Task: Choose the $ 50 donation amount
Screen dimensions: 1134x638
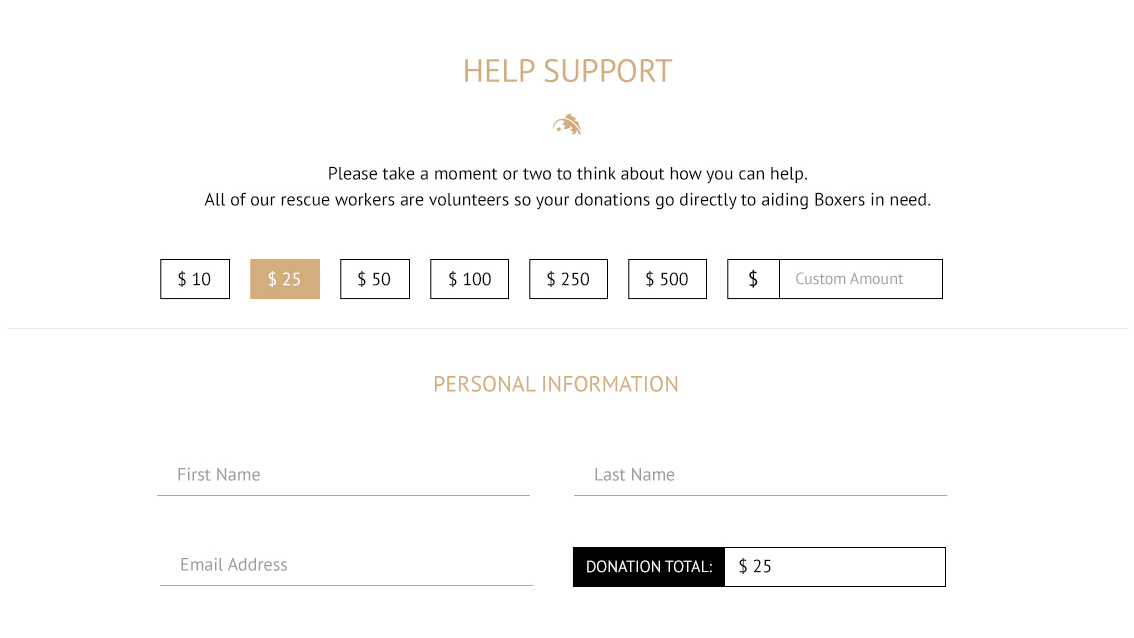Action: [x=375, y=279]
